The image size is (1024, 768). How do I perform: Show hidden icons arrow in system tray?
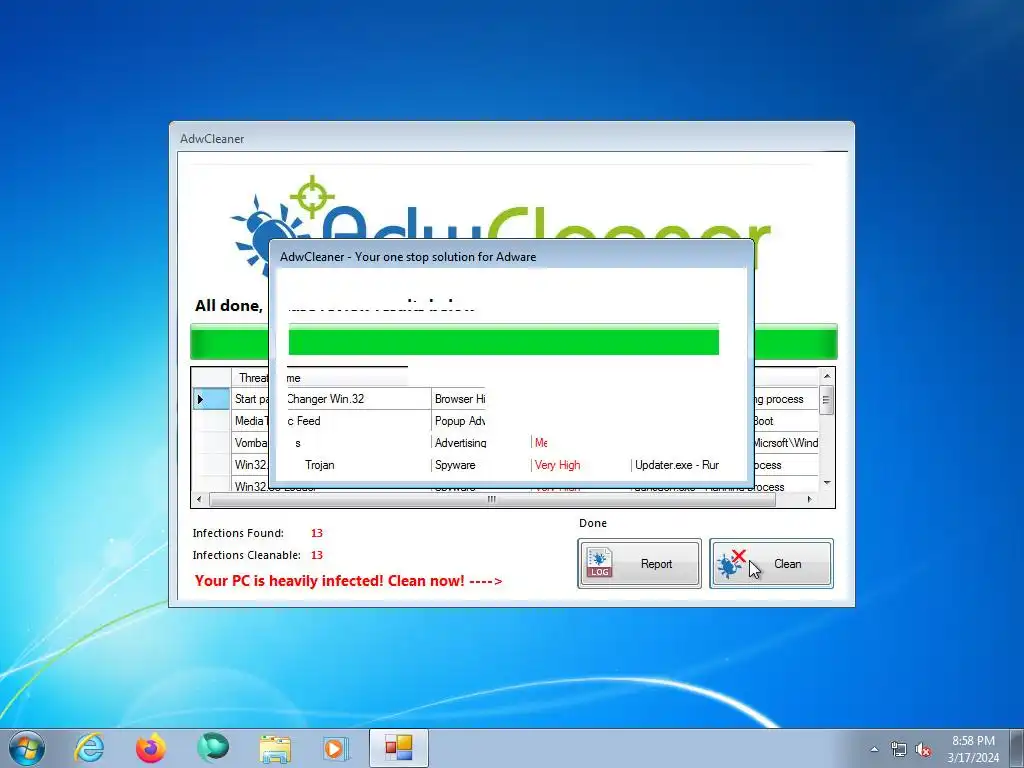[x=874, y=749]
